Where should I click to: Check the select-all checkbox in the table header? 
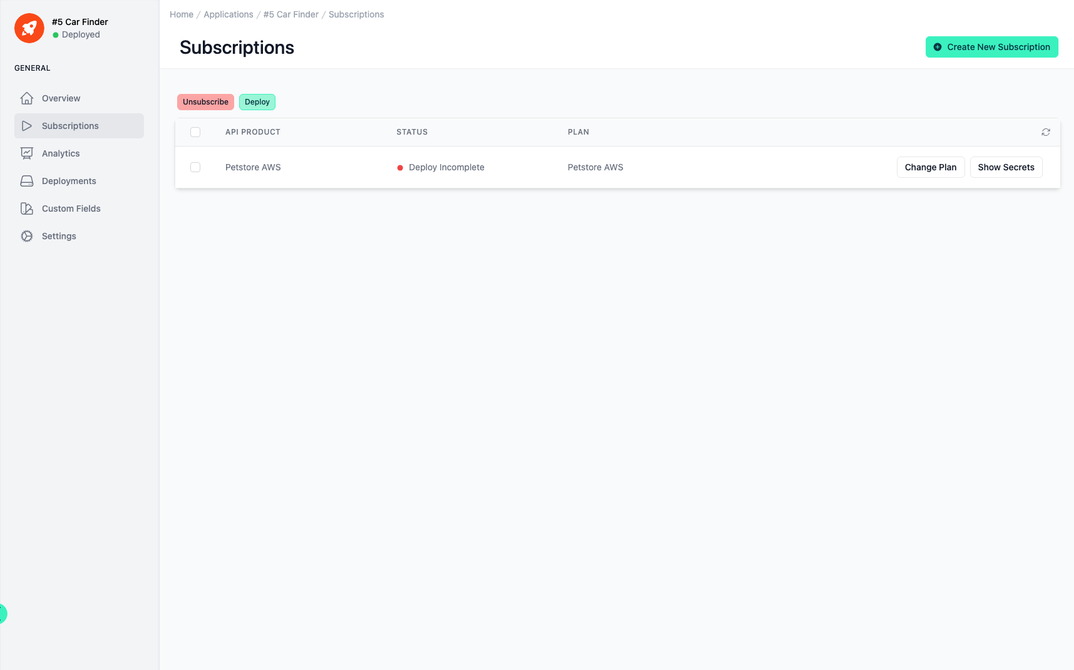tap(195, 131)
